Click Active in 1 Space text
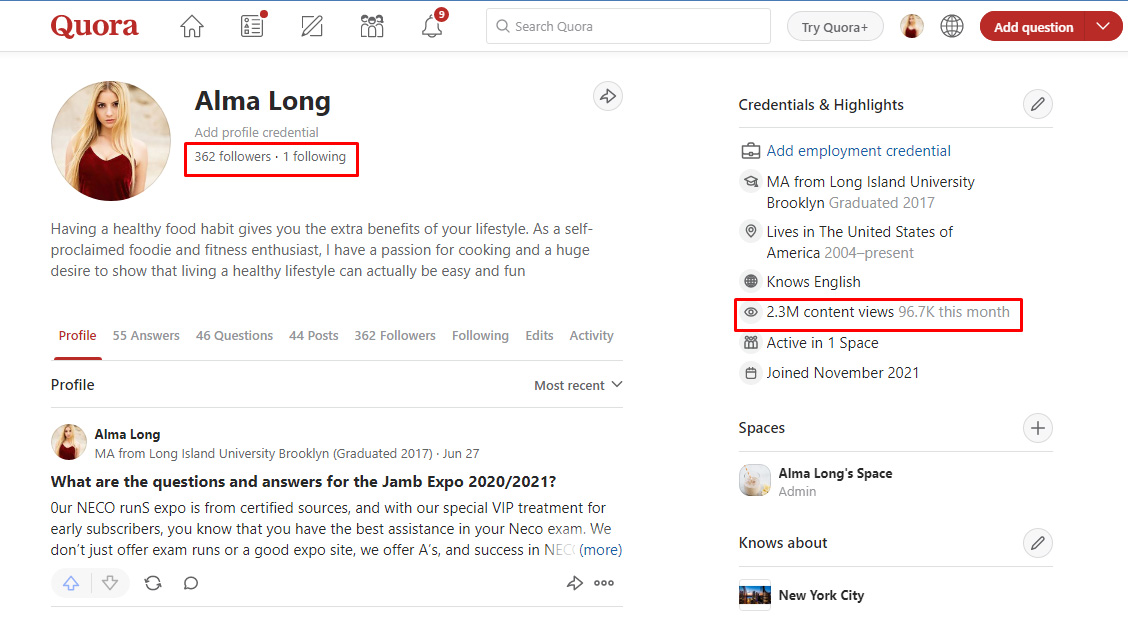The height and width of the screenshot is (617, 1128). (x=822, y=343)
